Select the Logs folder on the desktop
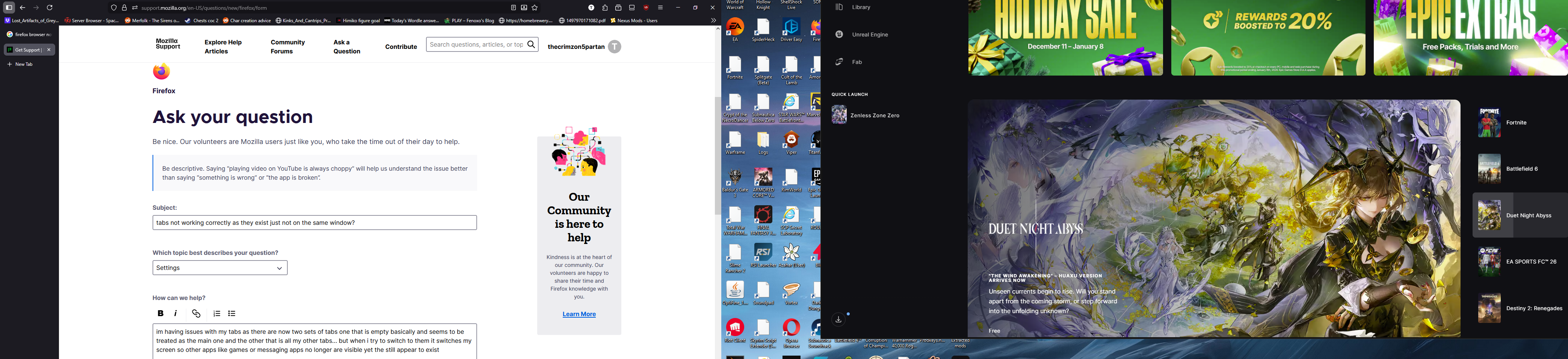Screen dimensions: 1568x359 click(x=763, y=143)
